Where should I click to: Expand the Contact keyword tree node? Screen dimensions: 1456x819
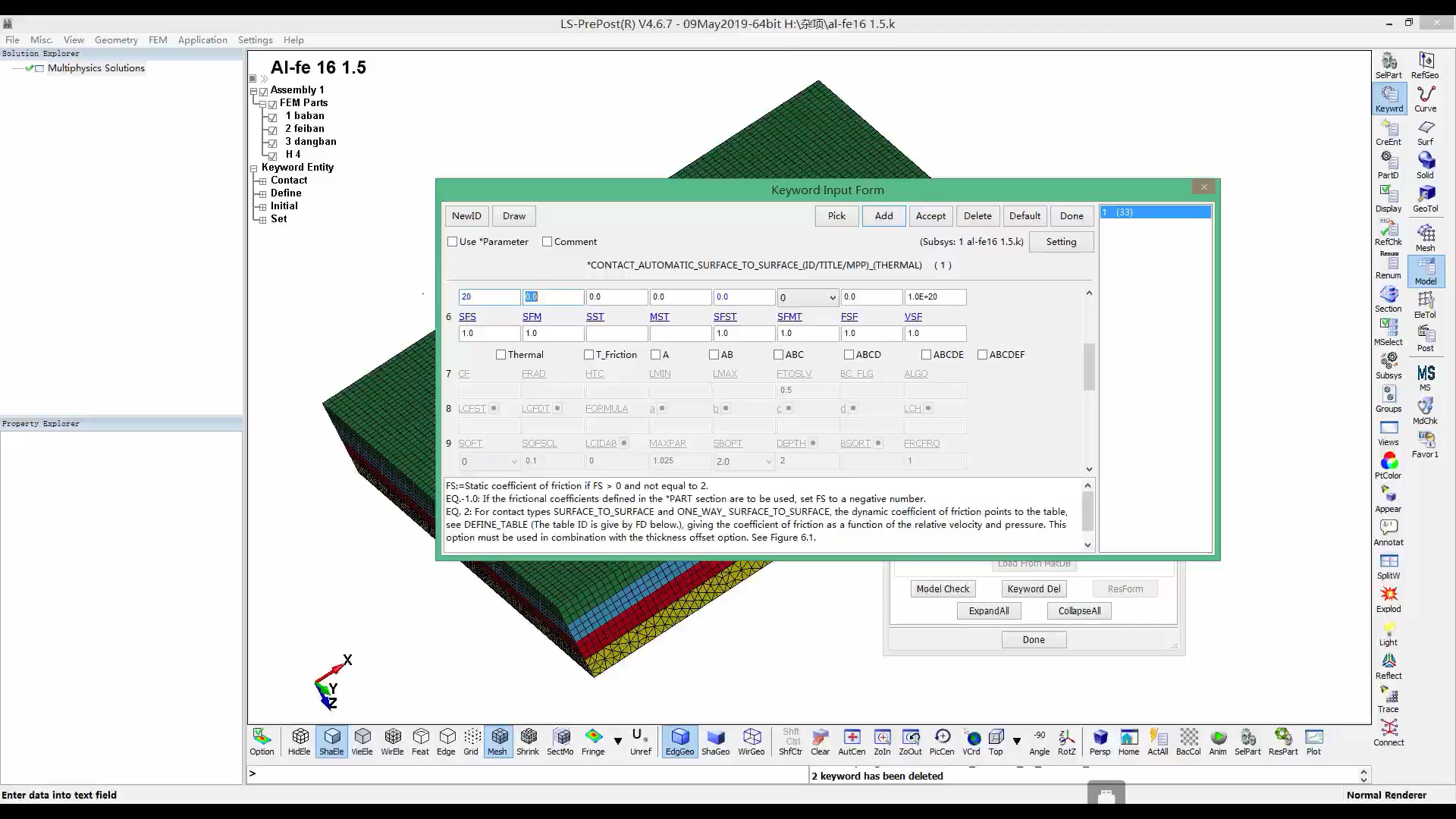point(262,180)
